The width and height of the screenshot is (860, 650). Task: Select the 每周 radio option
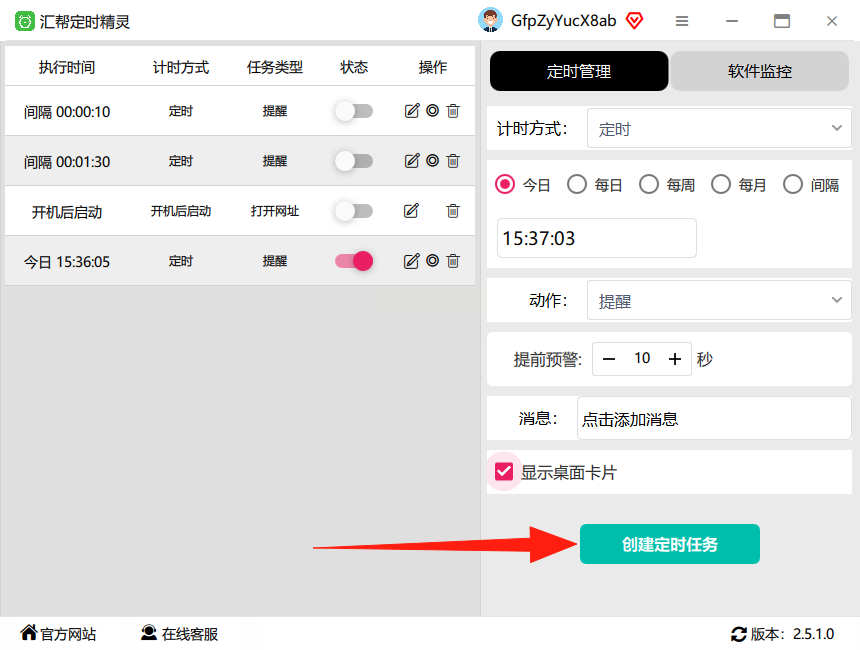click(x=649, y=184)
